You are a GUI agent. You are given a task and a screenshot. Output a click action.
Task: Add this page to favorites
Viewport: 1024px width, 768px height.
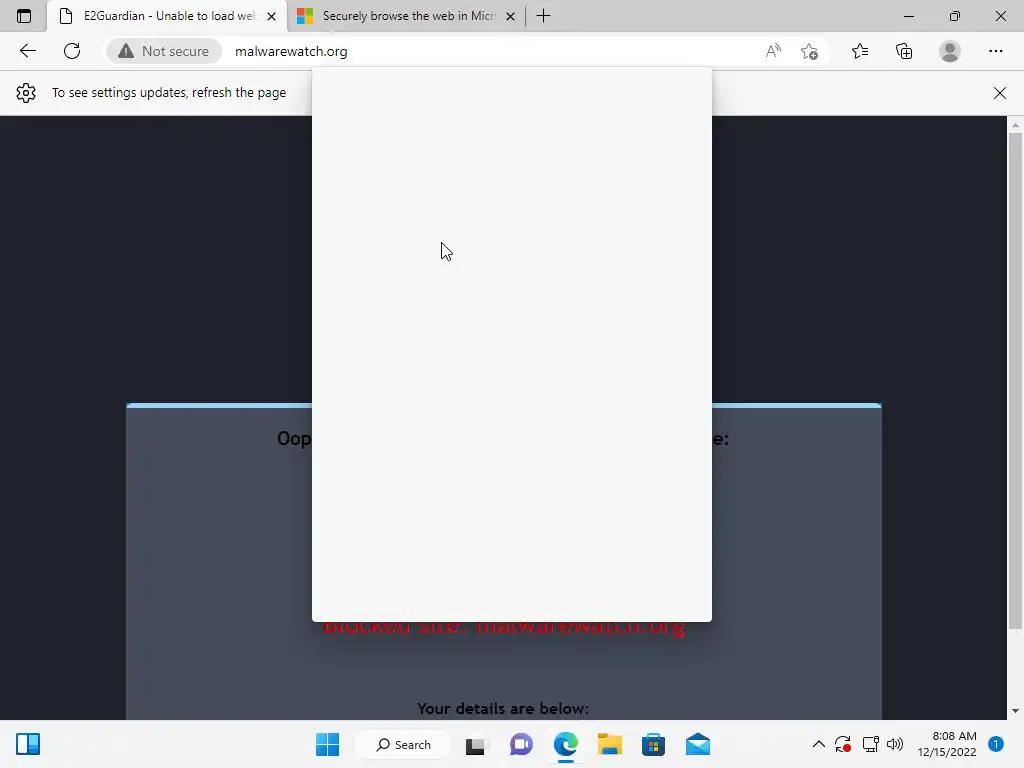pos(810,51)
